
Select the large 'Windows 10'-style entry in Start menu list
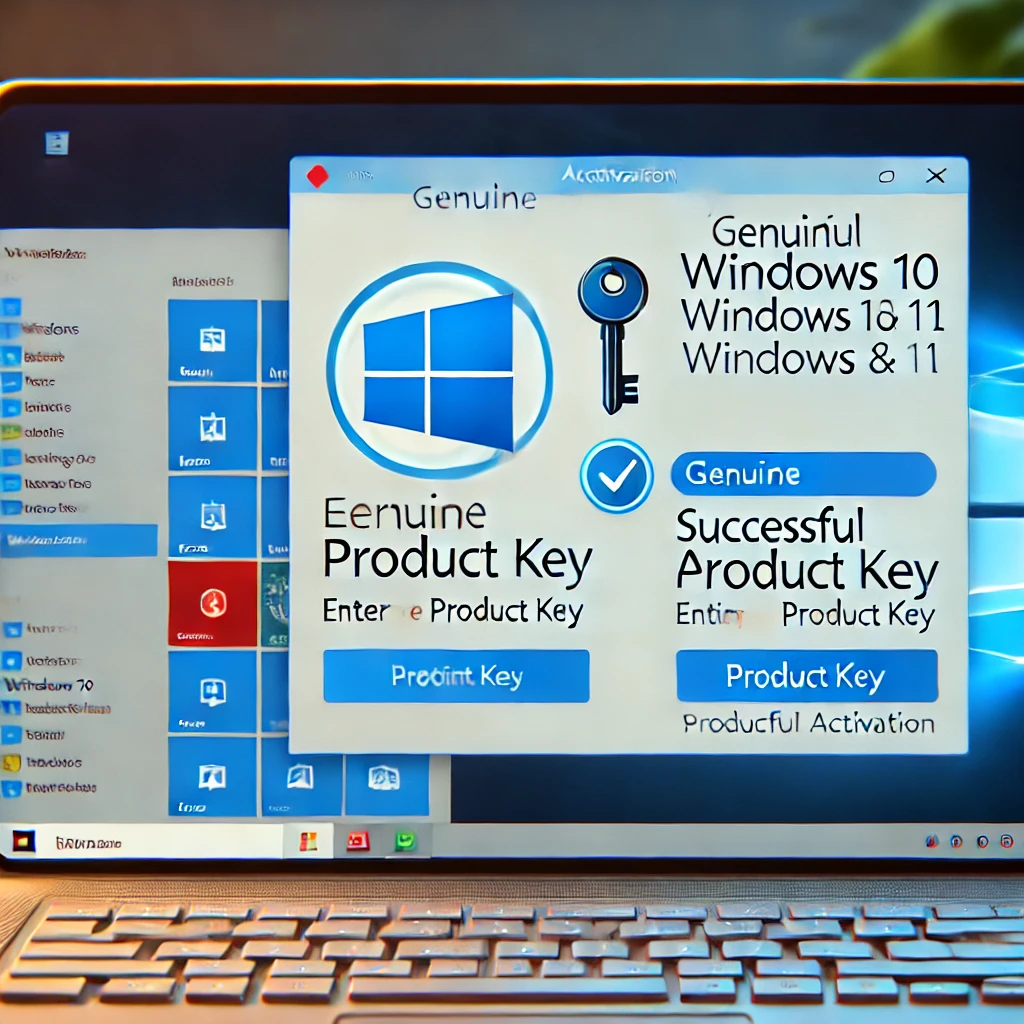click(48, 685)
